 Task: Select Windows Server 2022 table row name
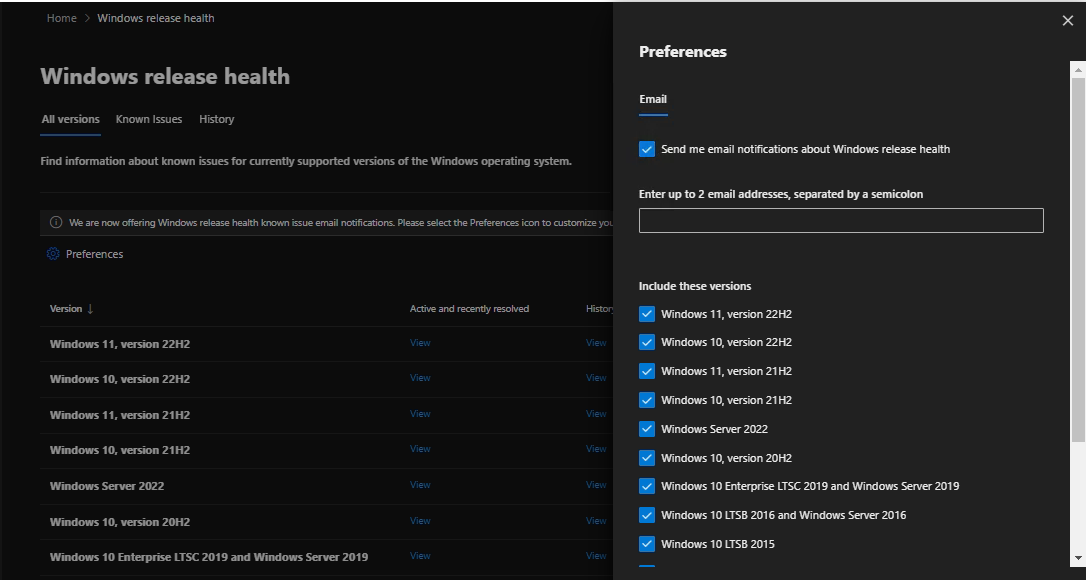pyautogui.click(x=107, y=486)
